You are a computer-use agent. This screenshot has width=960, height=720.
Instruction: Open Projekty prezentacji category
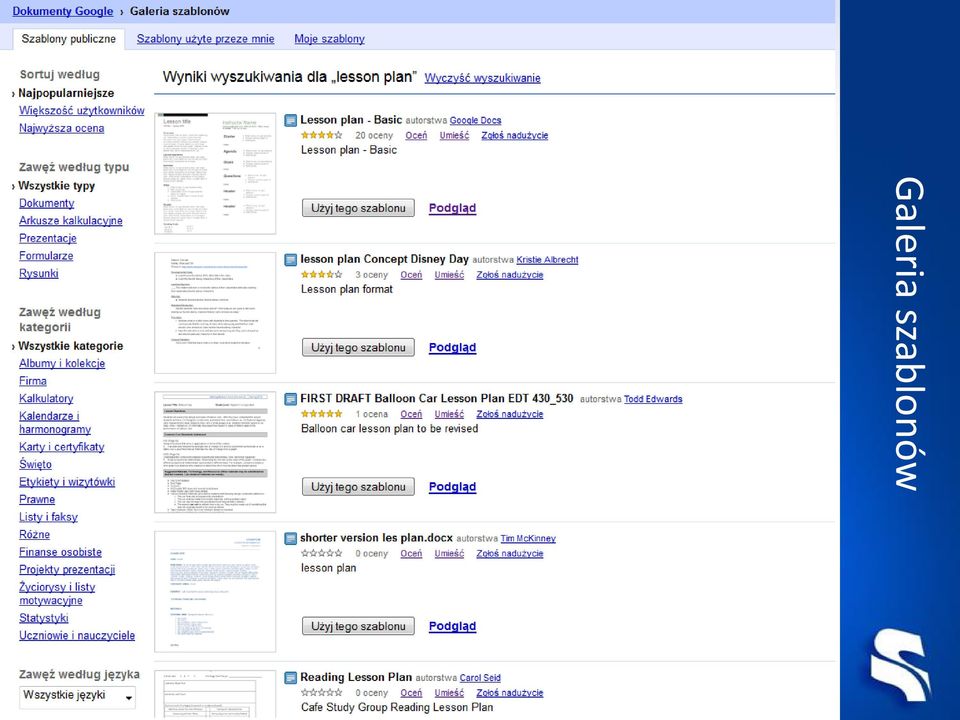pos(67,570)
